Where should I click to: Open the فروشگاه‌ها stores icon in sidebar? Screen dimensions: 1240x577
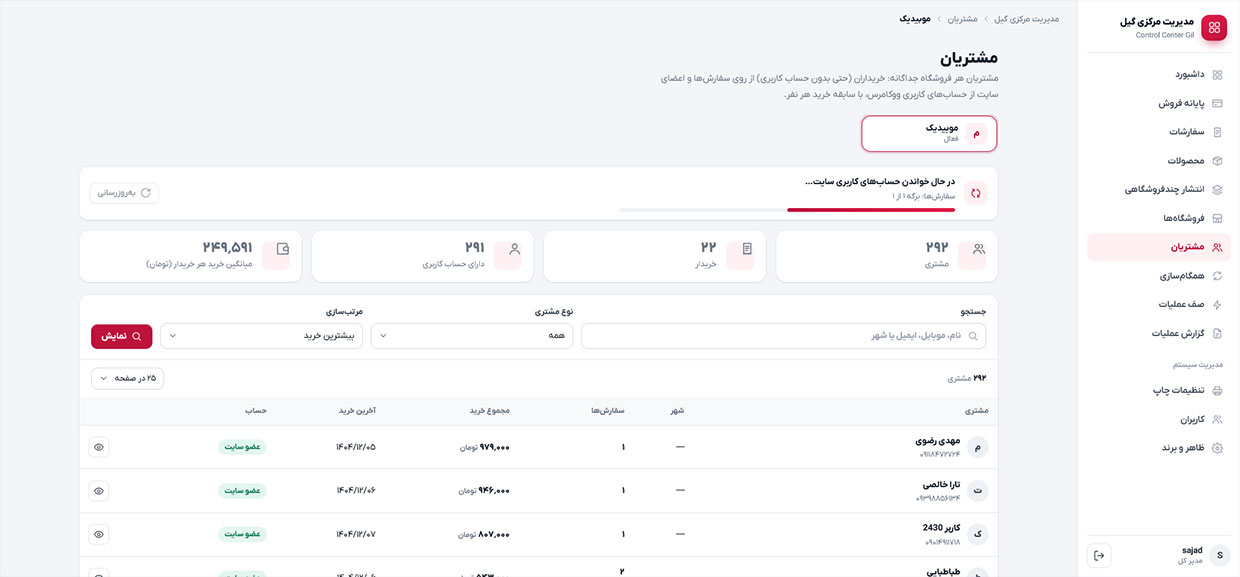click(x=1217, y=218)
